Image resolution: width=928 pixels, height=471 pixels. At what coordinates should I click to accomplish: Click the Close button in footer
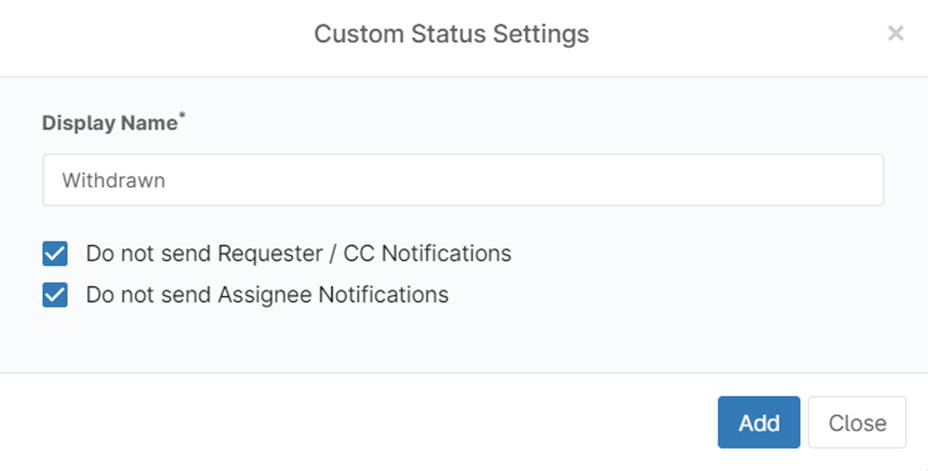[x=857, y=423]
